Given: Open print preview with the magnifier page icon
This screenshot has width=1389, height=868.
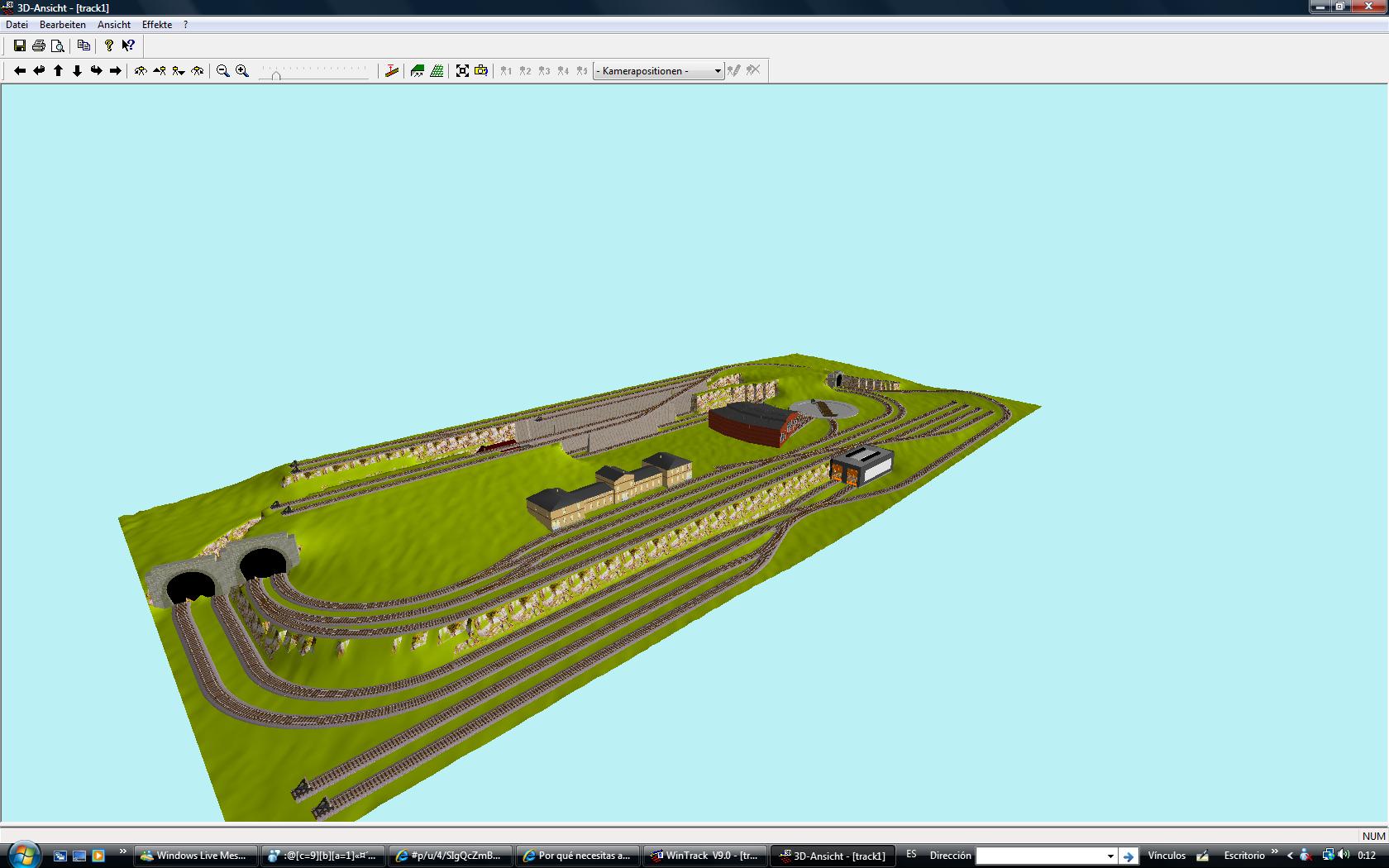Looking at the screenshot, I should pos(58,46).
